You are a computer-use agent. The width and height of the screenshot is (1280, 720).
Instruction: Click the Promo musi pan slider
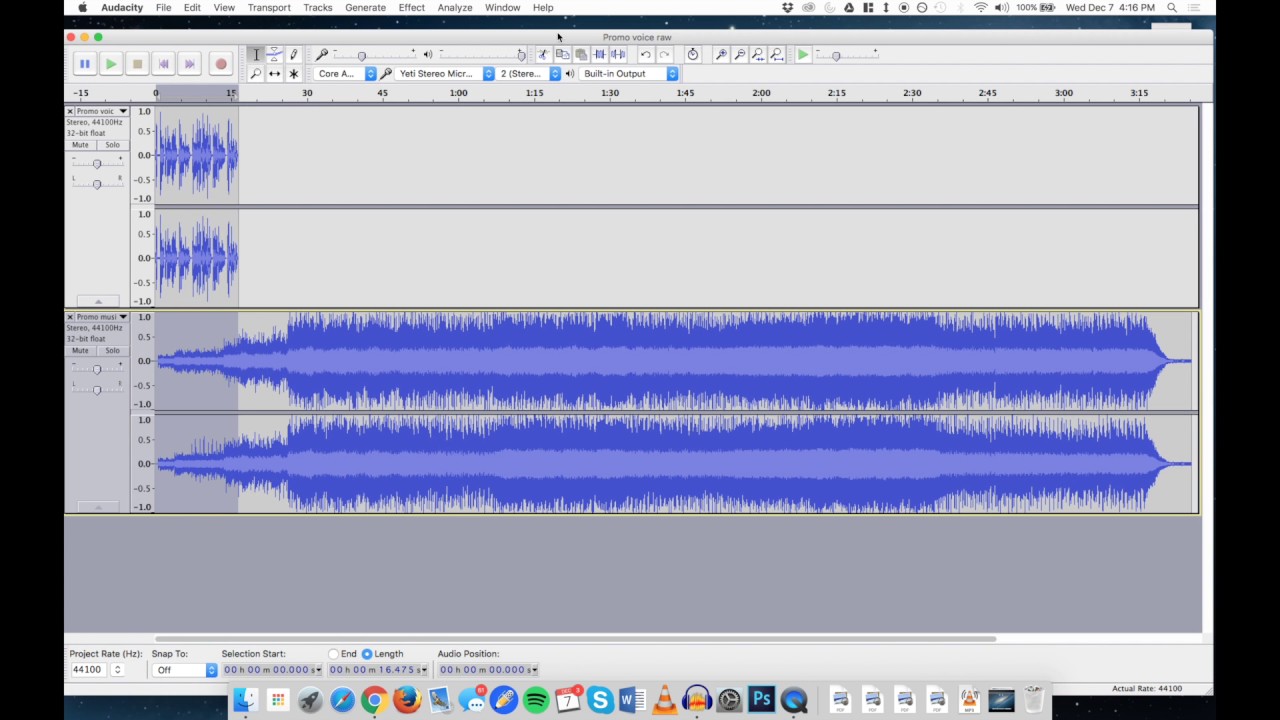(x=97, y=389)
